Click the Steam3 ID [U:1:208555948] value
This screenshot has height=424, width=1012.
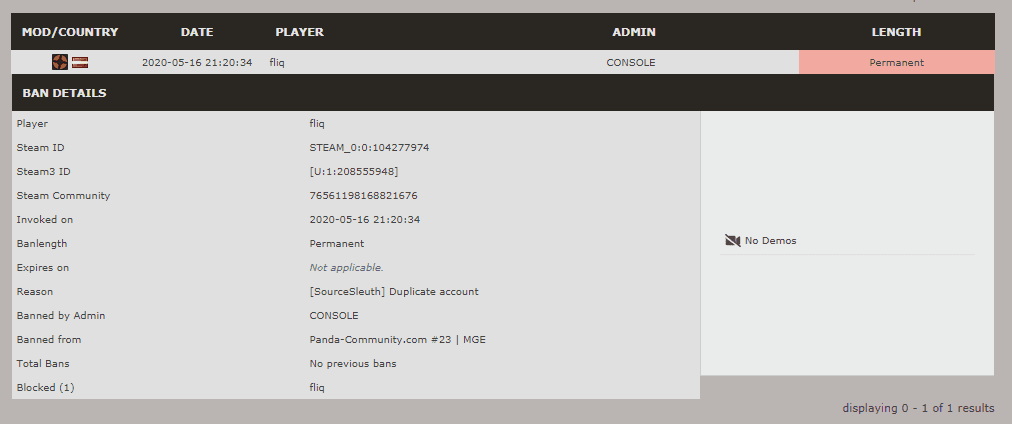point(354,172)
